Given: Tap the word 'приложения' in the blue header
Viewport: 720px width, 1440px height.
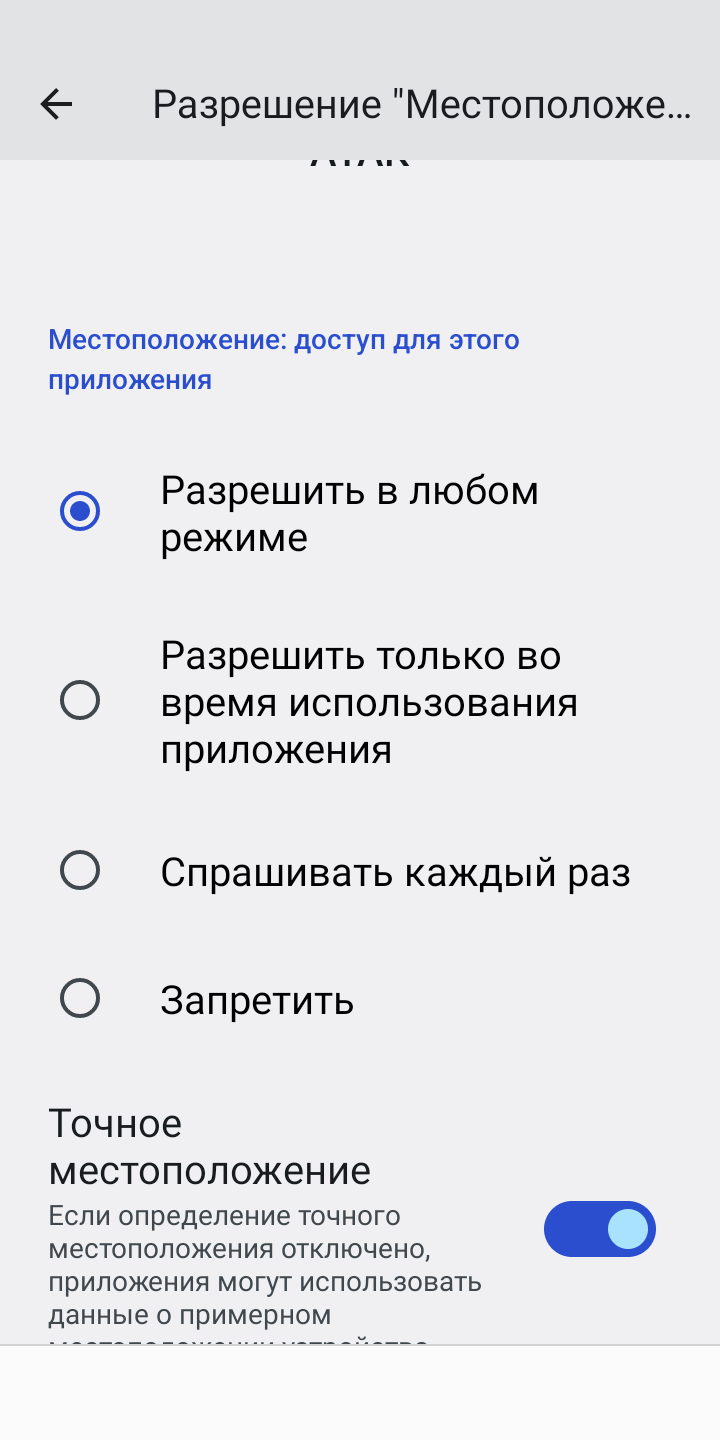Looking at the screenshot, I should (130, 380).
